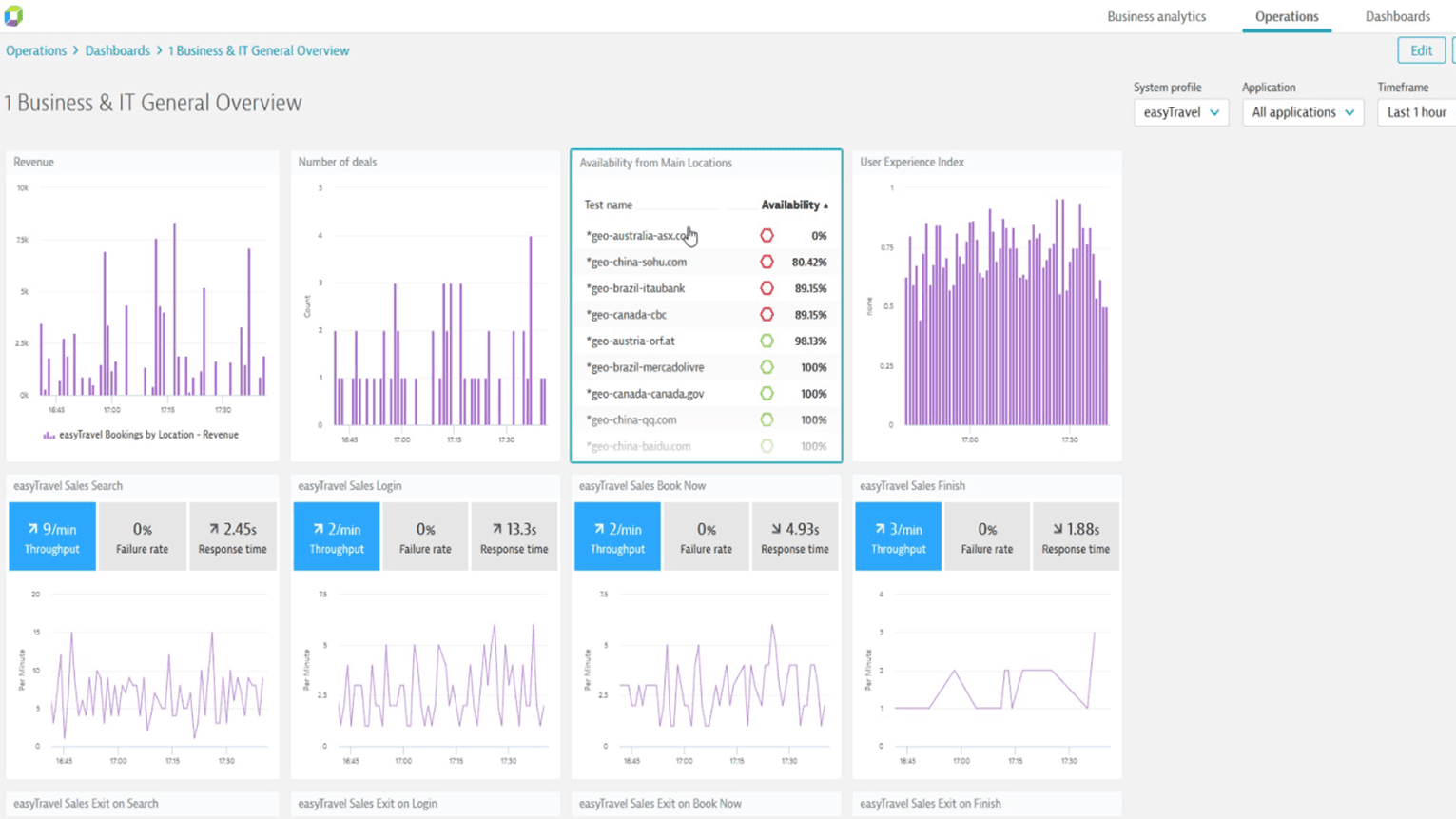The height and width of the screenshot is (819, 1456).
Task: Click the Number of deals tile title
Action: click(338, 163)
